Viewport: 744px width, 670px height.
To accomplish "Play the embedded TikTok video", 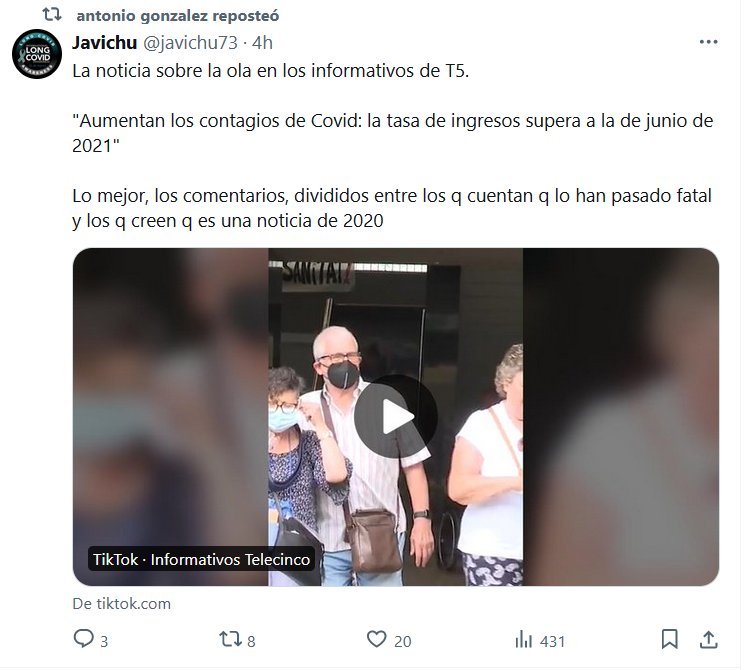I will click(396, 417).
